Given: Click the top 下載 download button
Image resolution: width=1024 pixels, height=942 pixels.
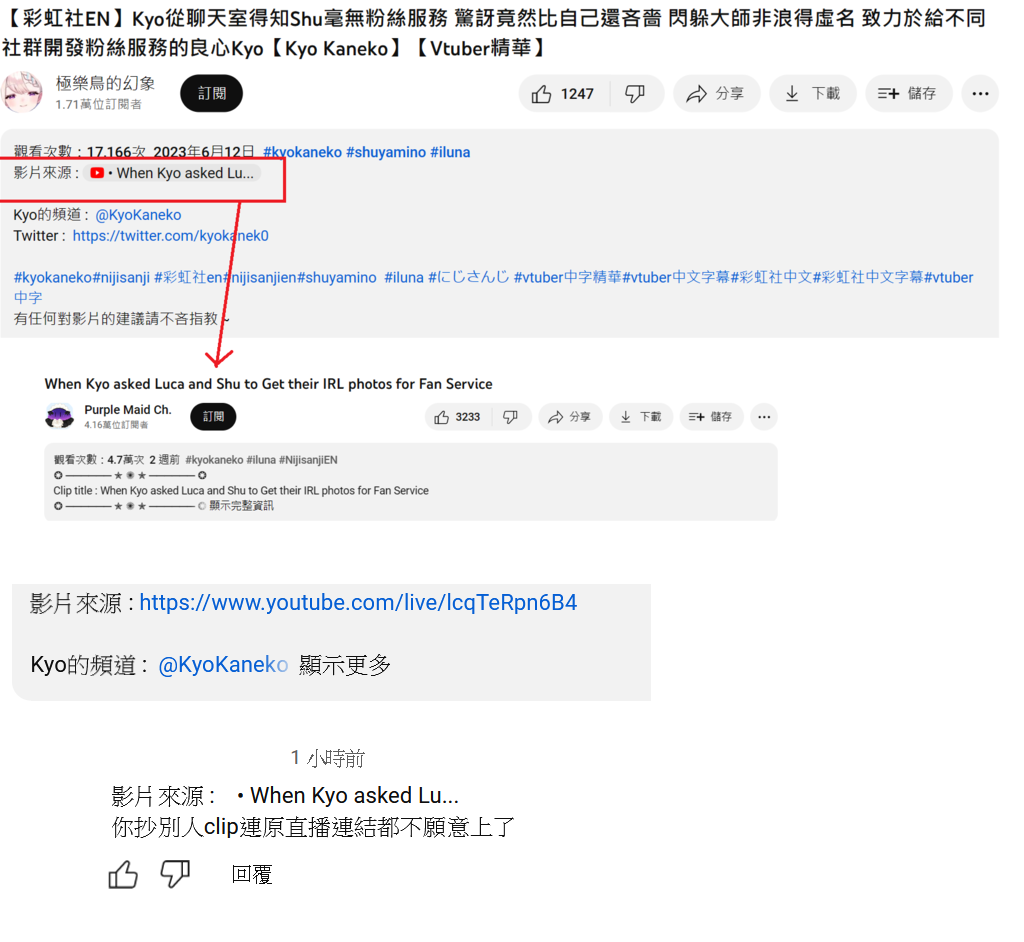Looking at the screenshot, I should point(812,94).
